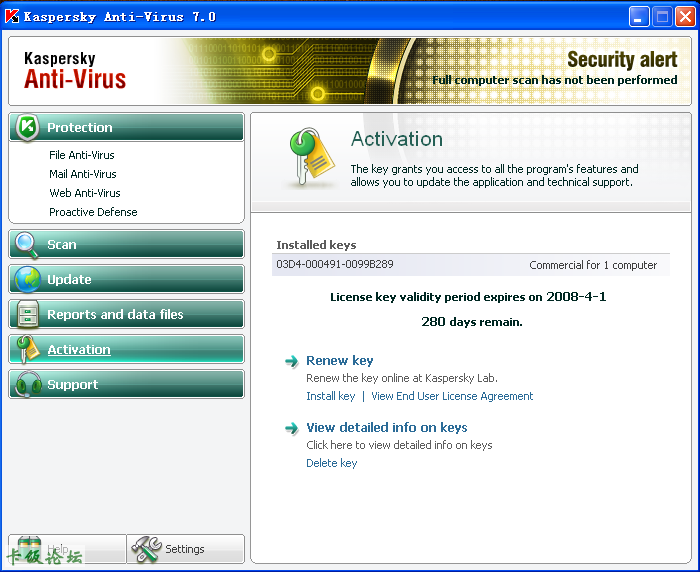Open Reports and data files section
Image resolution: width=700 pixels, height=572 pixels.
pyautogui.click(x=126, y=314)
